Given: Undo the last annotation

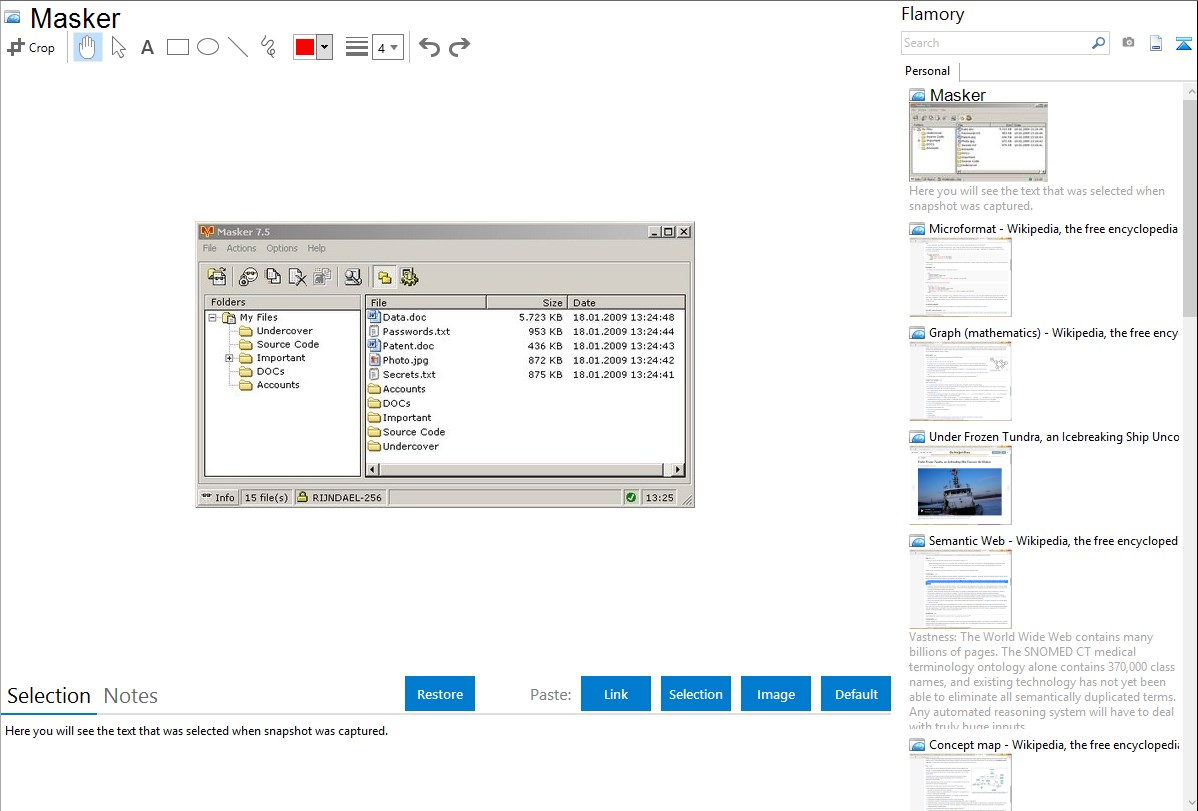Looking at the screenshot, I should (429, 47).
